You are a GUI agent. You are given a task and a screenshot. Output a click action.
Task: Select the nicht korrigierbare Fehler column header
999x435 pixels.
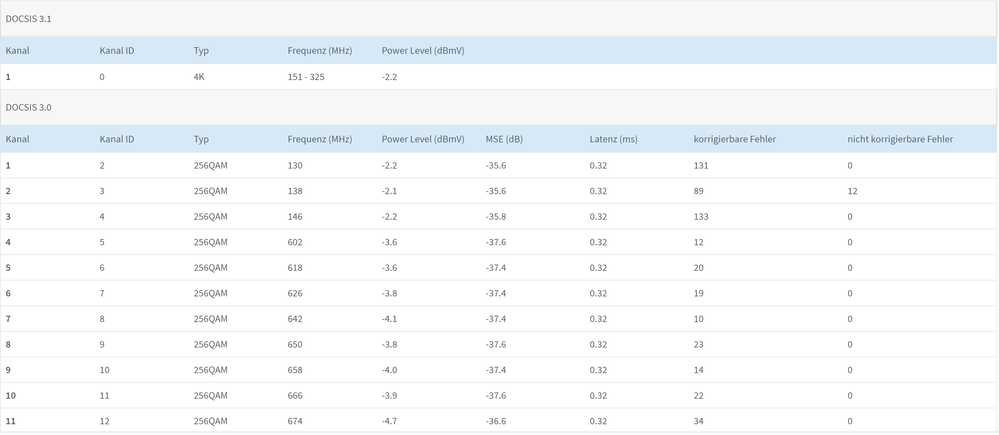[900, 139]
